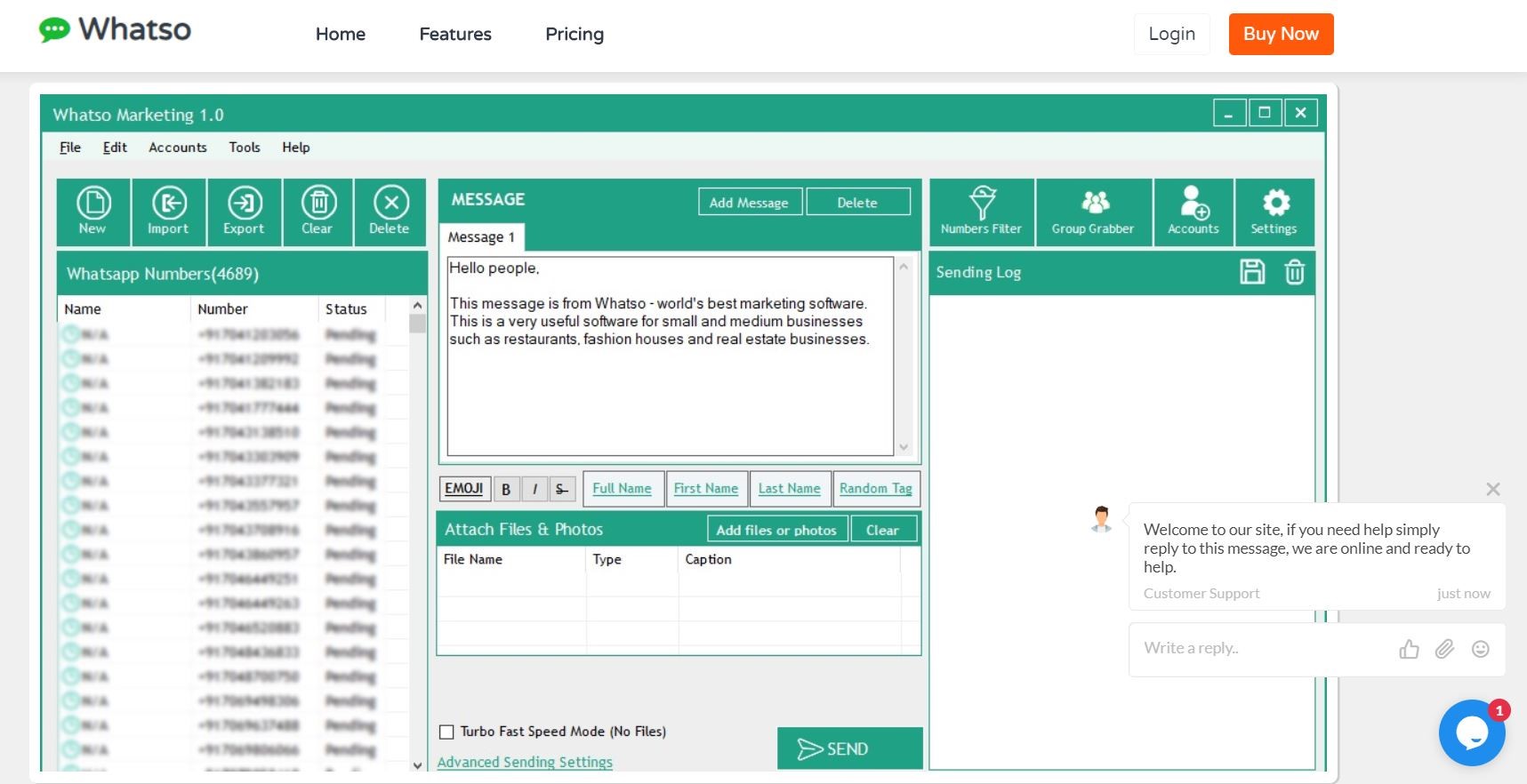Enable Turbo Fast Speed Mode checkbox

[x=446, y=732]
